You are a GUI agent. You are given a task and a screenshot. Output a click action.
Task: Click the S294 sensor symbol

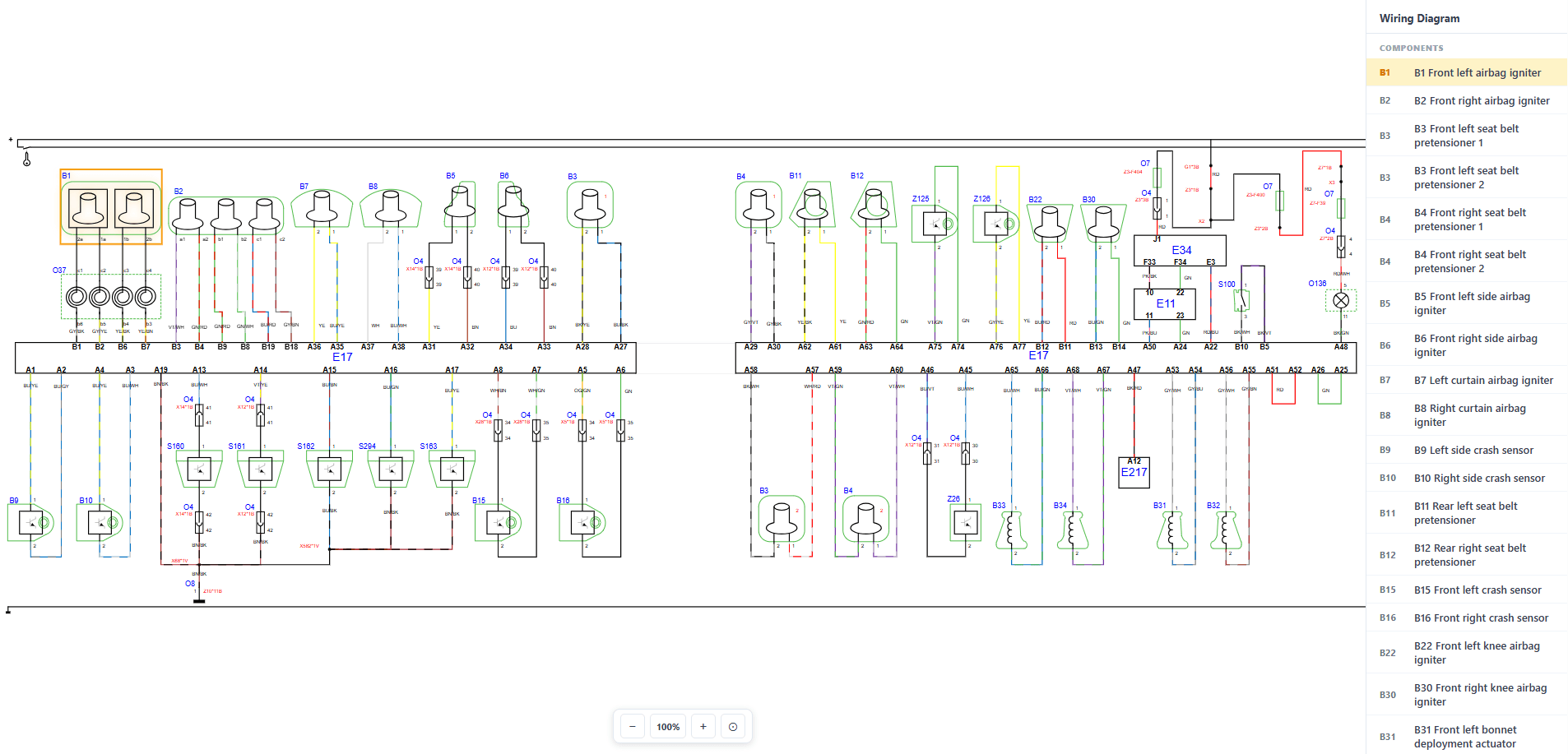point(391,469)
